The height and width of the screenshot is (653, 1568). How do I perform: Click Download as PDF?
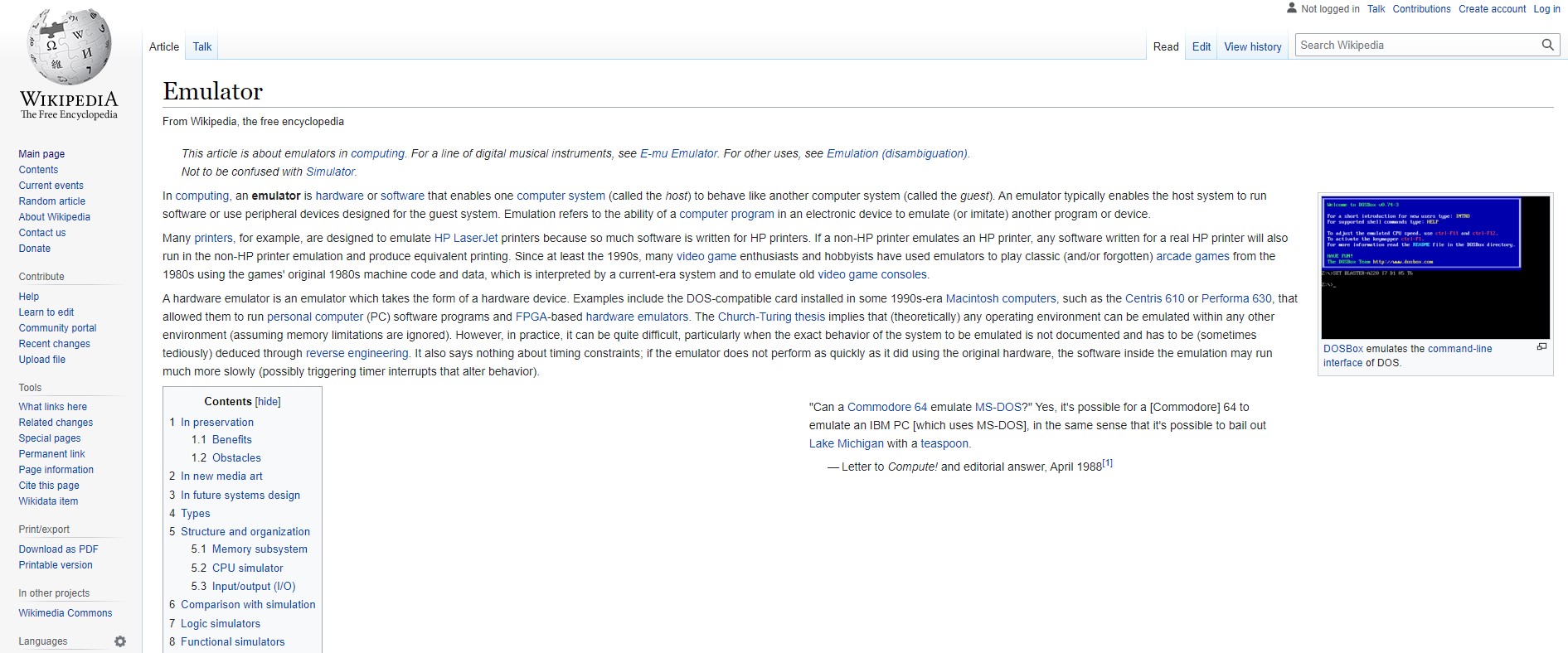pyautogui.click(x=59, y=549)
